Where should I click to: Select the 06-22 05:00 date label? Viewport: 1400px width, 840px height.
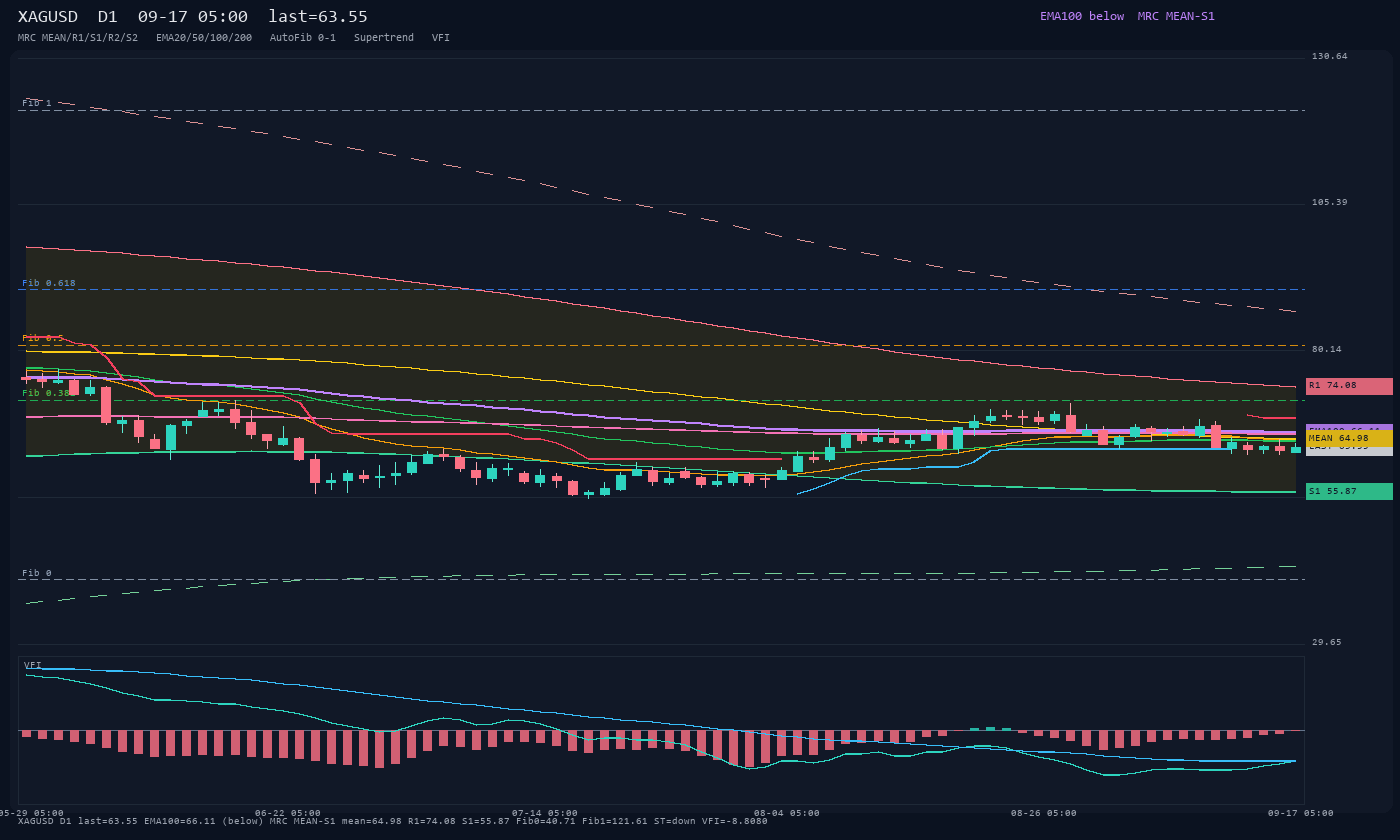(x=288, y=813)
